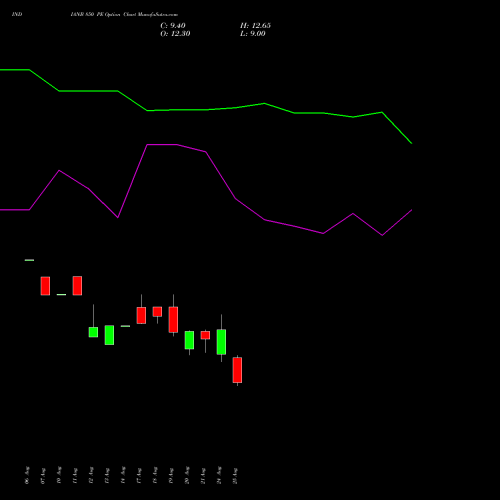
Task: Select the 11 Aug date label
Action: pyautogui.click(x=75, y=475)
